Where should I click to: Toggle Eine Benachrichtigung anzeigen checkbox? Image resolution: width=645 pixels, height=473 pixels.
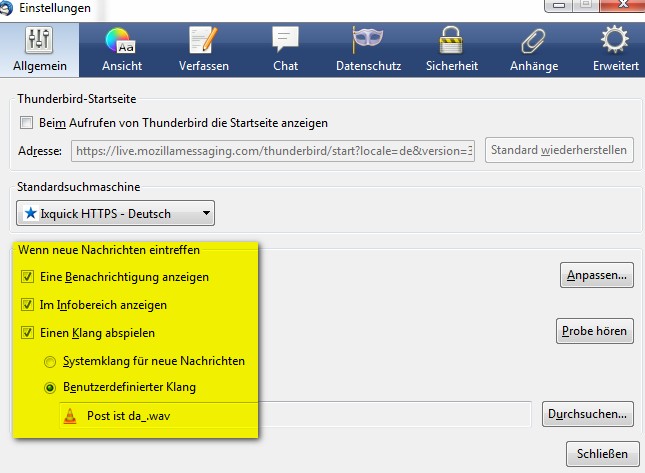point(27,277)
